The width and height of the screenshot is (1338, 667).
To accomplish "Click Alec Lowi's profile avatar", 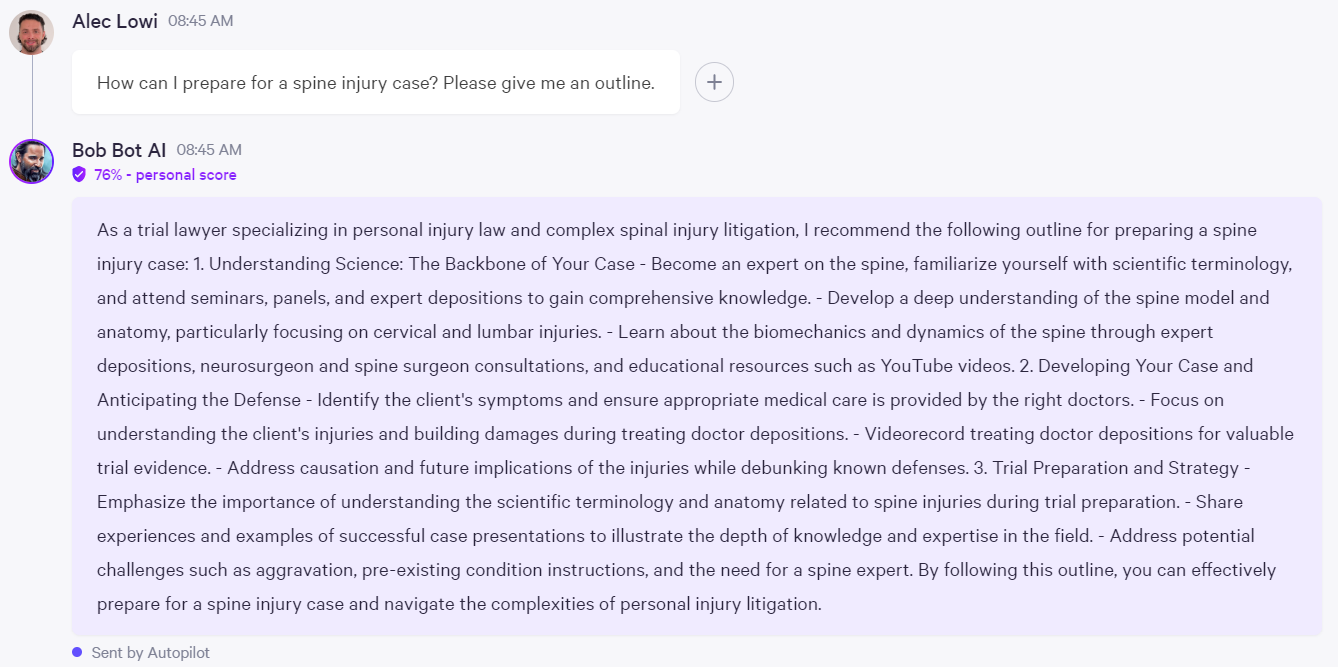I will tap(31, 32).
